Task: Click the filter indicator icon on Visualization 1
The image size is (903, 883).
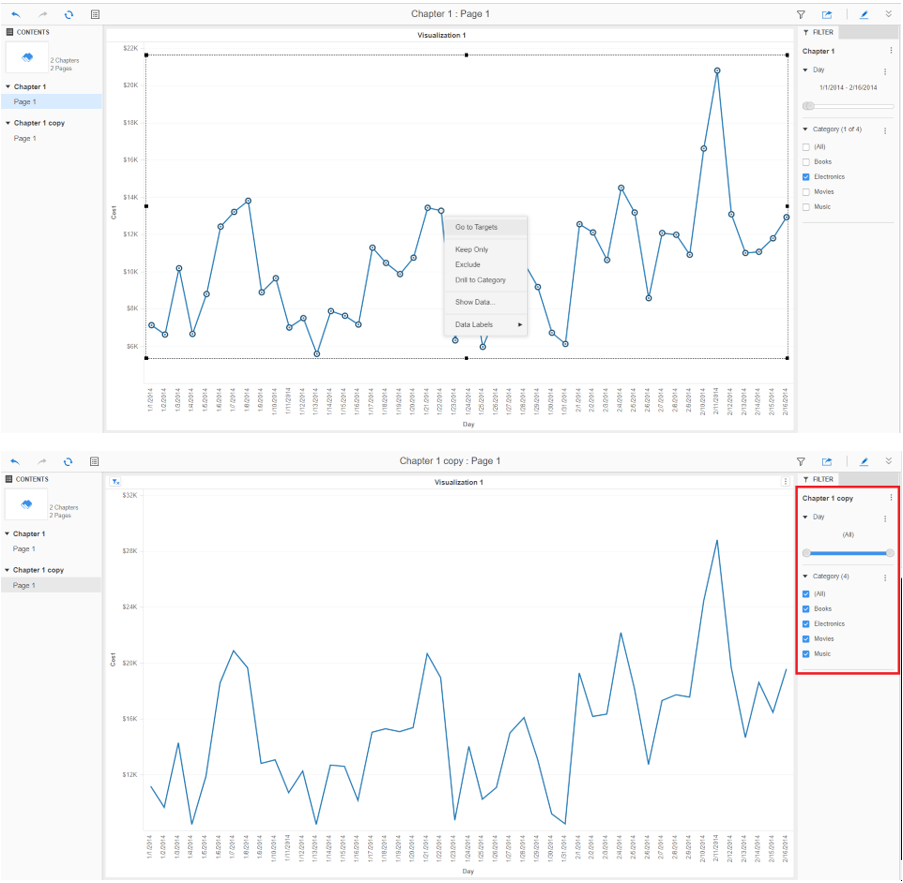Action: [x=113, y=482]
